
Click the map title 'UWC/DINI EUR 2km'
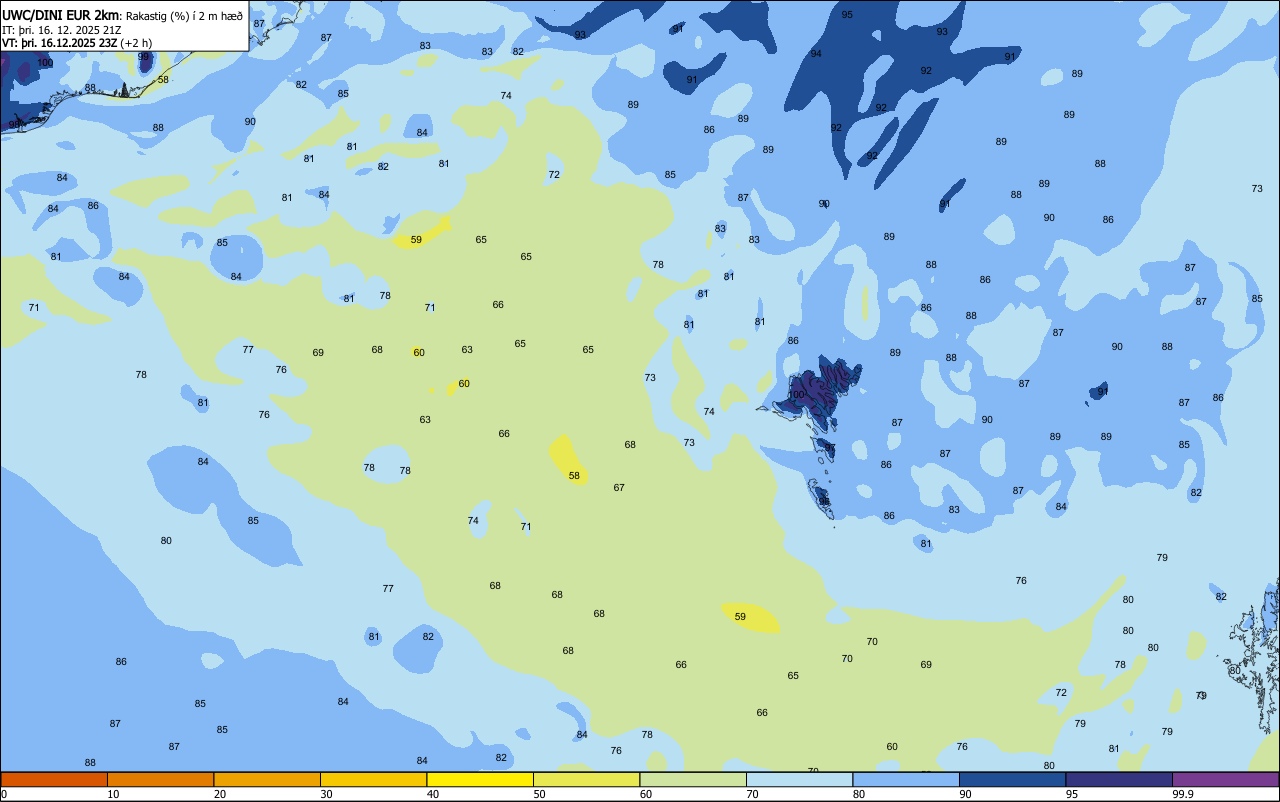[60, 14]
